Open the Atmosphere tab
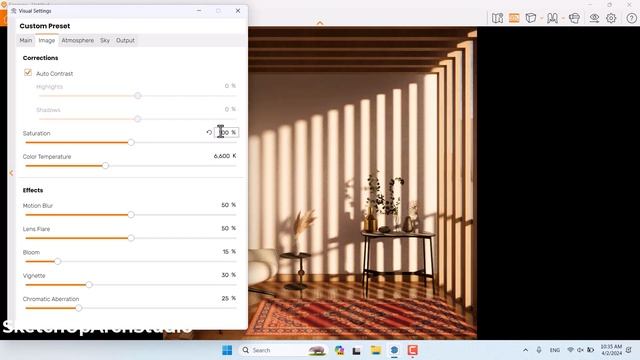Viewport: 640px width, 360px height. [78, 40]
